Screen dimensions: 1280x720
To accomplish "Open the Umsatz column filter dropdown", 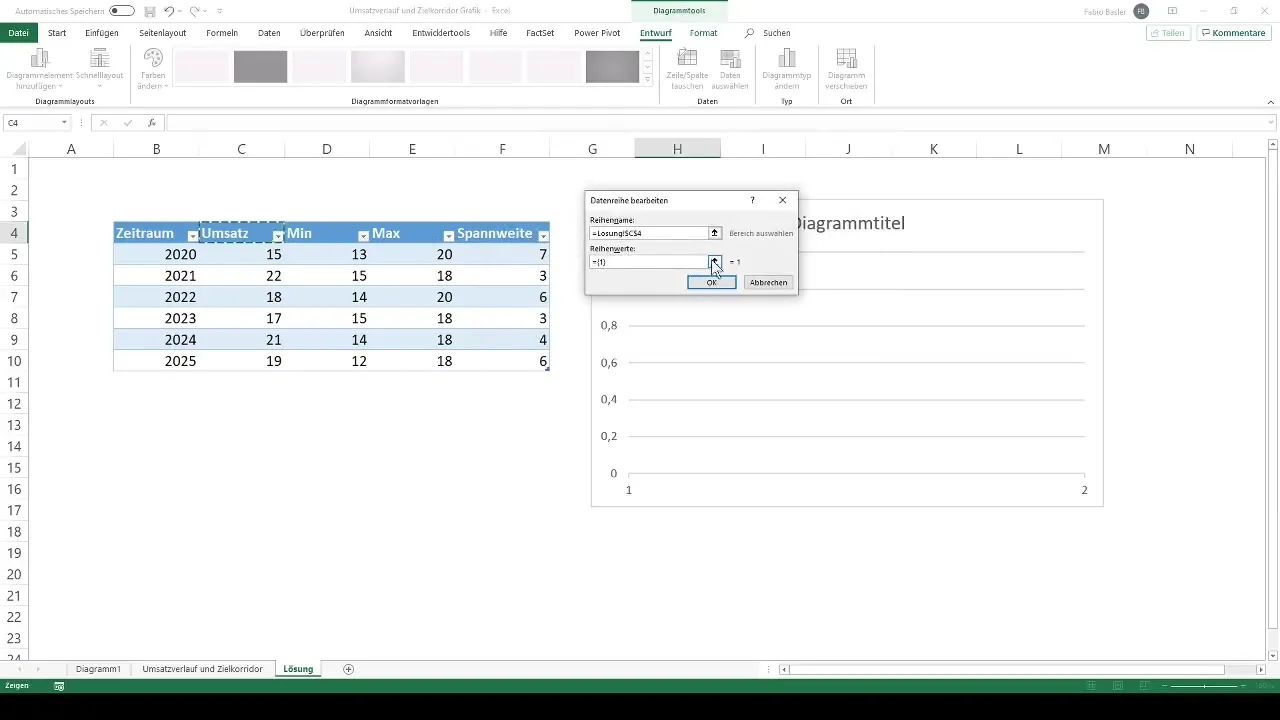I will [278, 236].
